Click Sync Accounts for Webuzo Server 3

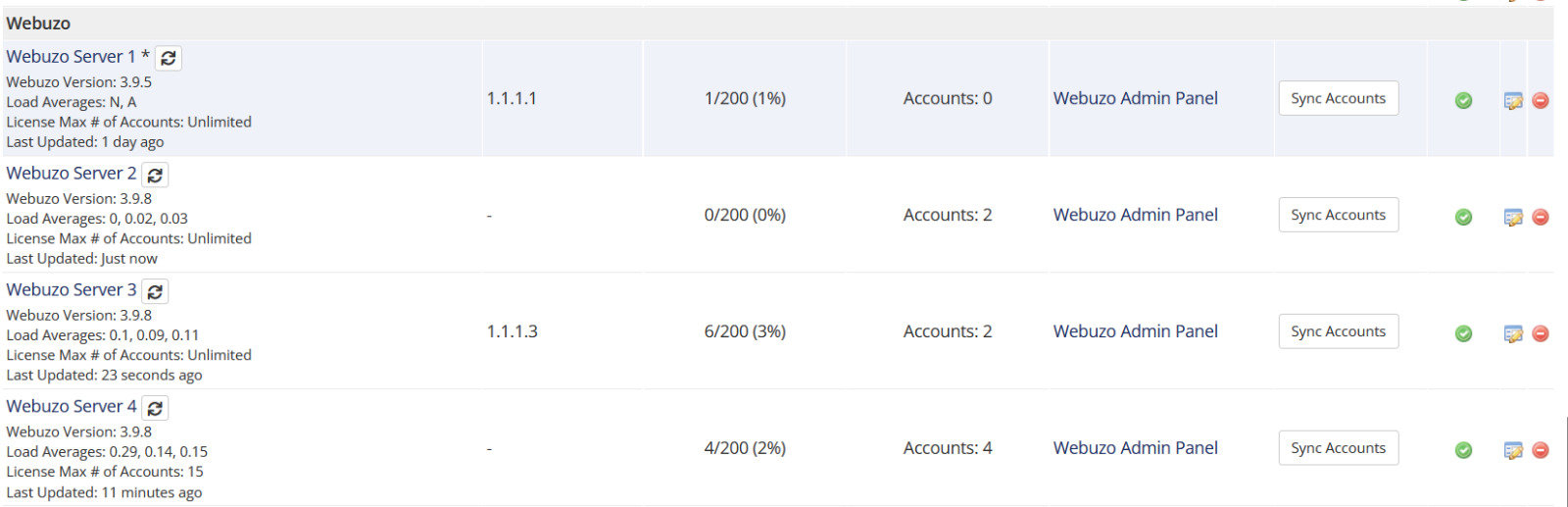click(x=1338, y=331)
